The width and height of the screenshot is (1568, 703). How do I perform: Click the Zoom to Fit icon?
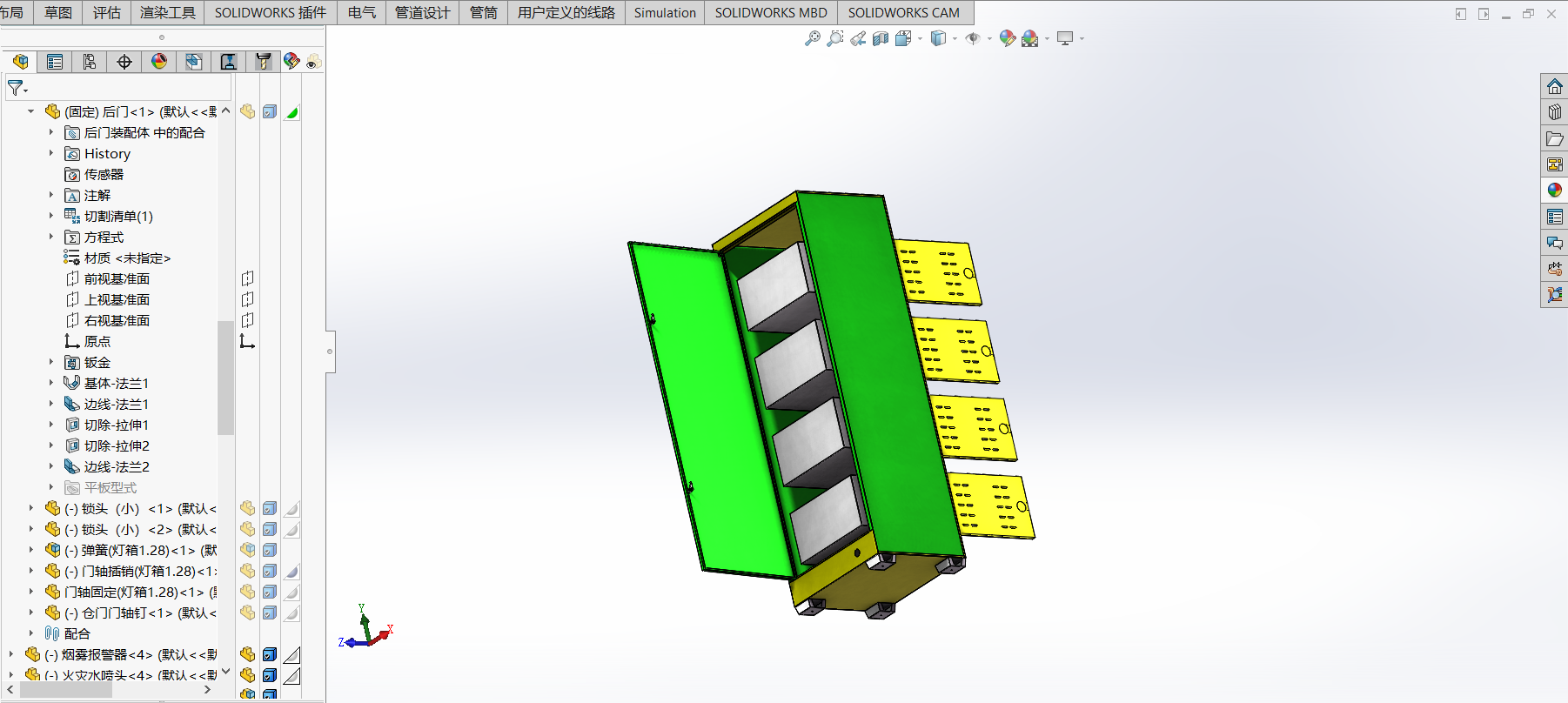[x=813, y=38]
